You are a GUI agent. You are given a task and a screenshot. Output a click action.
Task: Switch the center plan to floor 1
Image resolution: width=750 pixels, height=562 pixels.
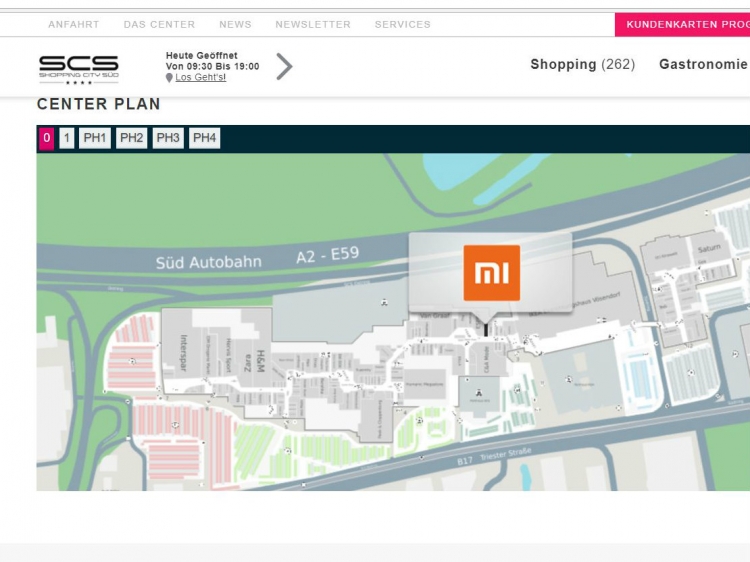tap(67, 138)
